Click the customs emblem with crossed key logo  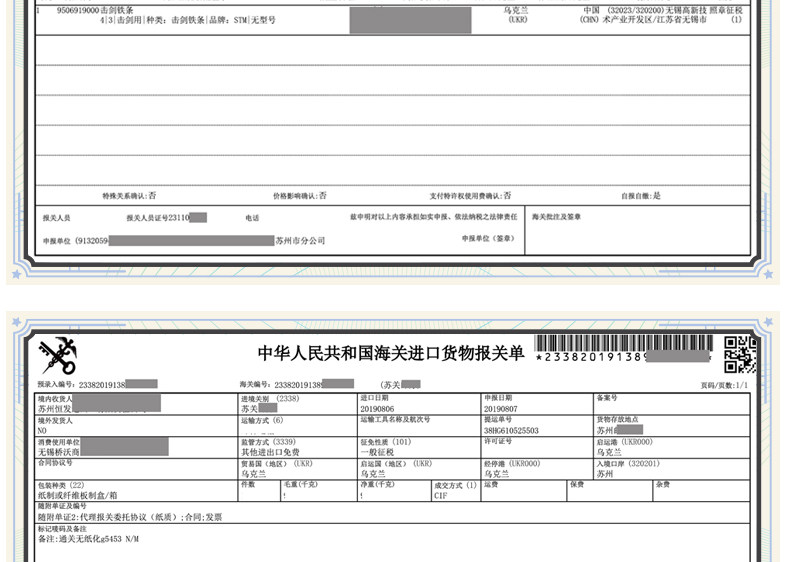(x=58, y=356)
